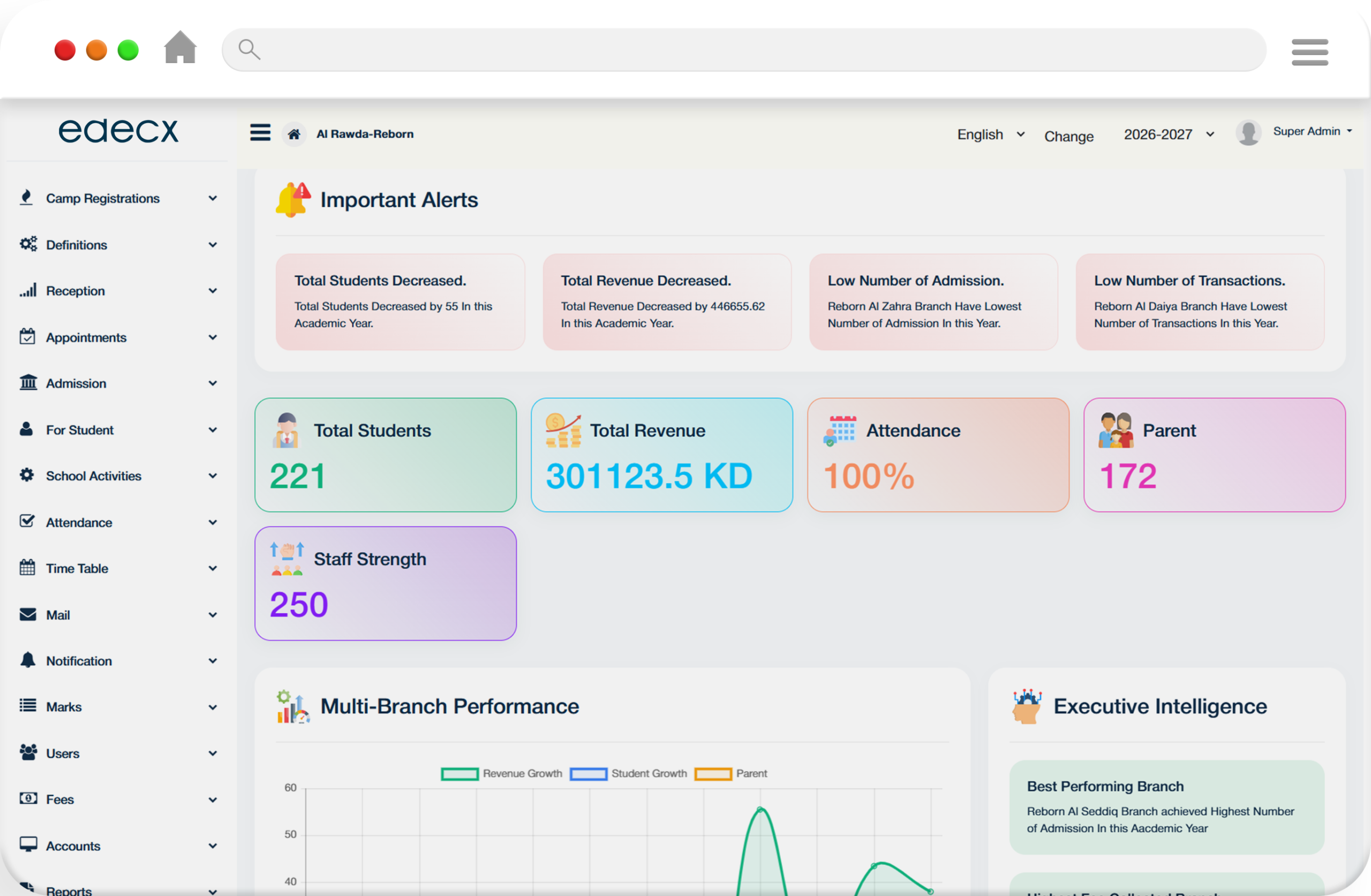
Task: Open the English language dropdown
Action: pyautogui.click(x=991, y=134)
